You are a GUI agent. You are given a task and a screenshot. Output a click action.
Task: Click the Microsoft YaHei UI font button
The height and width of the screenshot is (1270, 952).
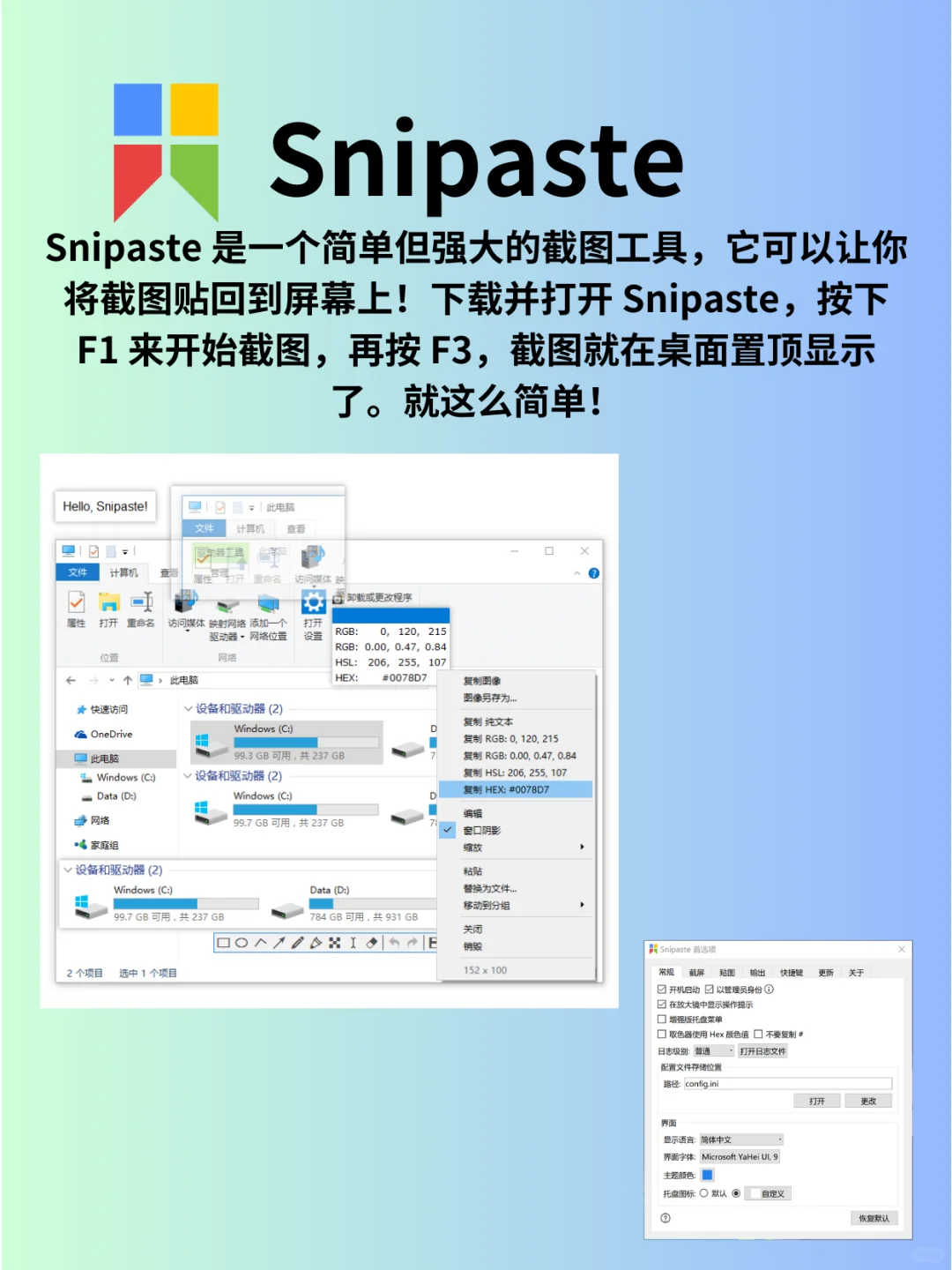(740, 1157)
